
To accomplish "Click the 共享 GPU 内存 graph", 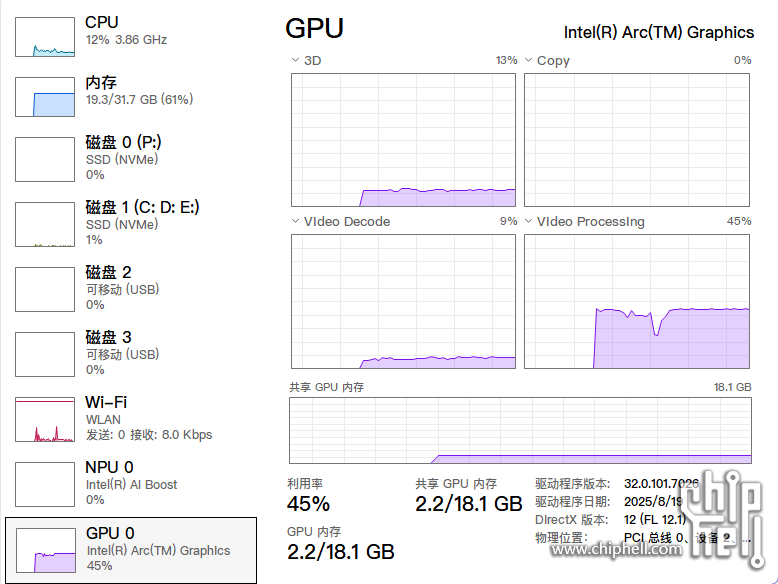I will 520,431.
